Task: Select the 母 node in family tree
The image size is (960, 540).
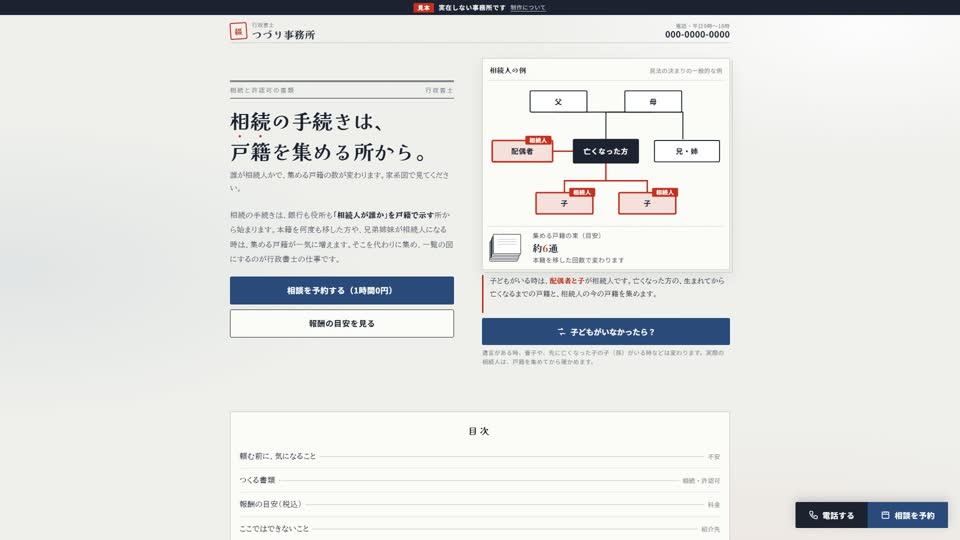Action: pos(653,102)
